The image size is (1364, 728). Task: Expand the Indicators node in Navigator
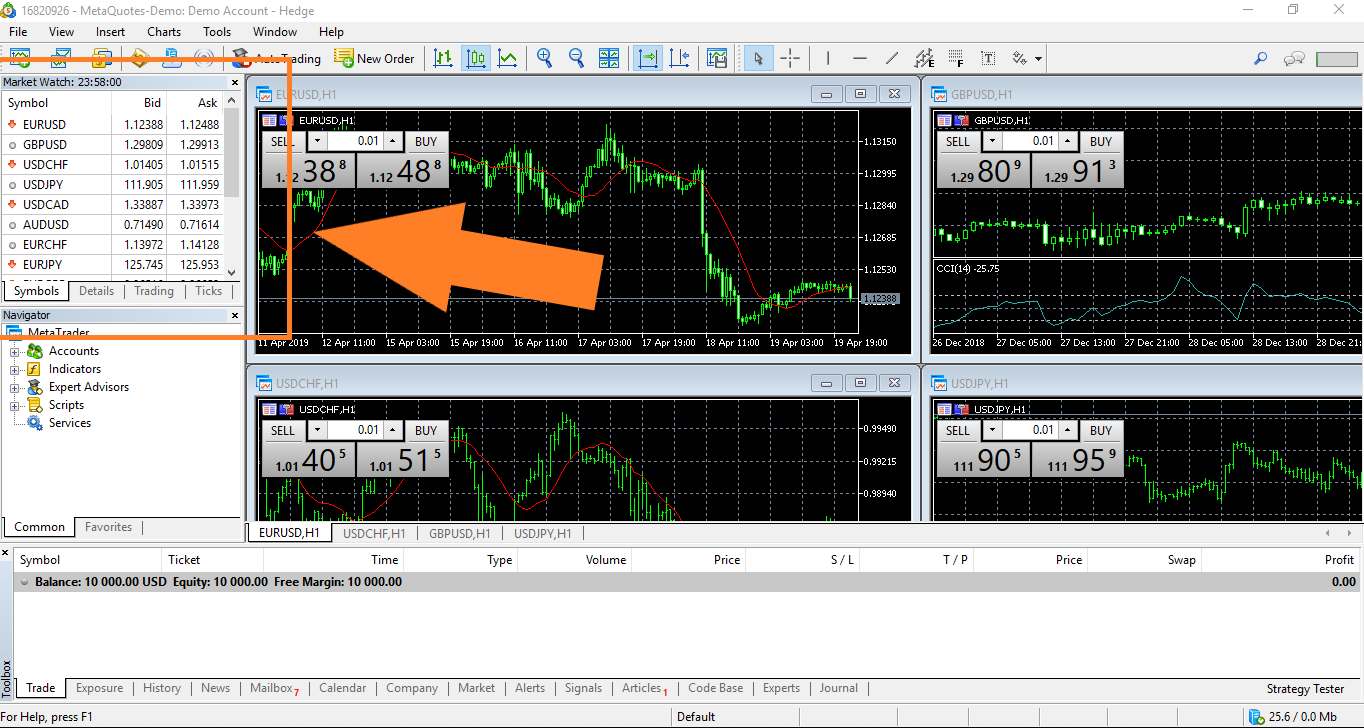pos(15,369)
